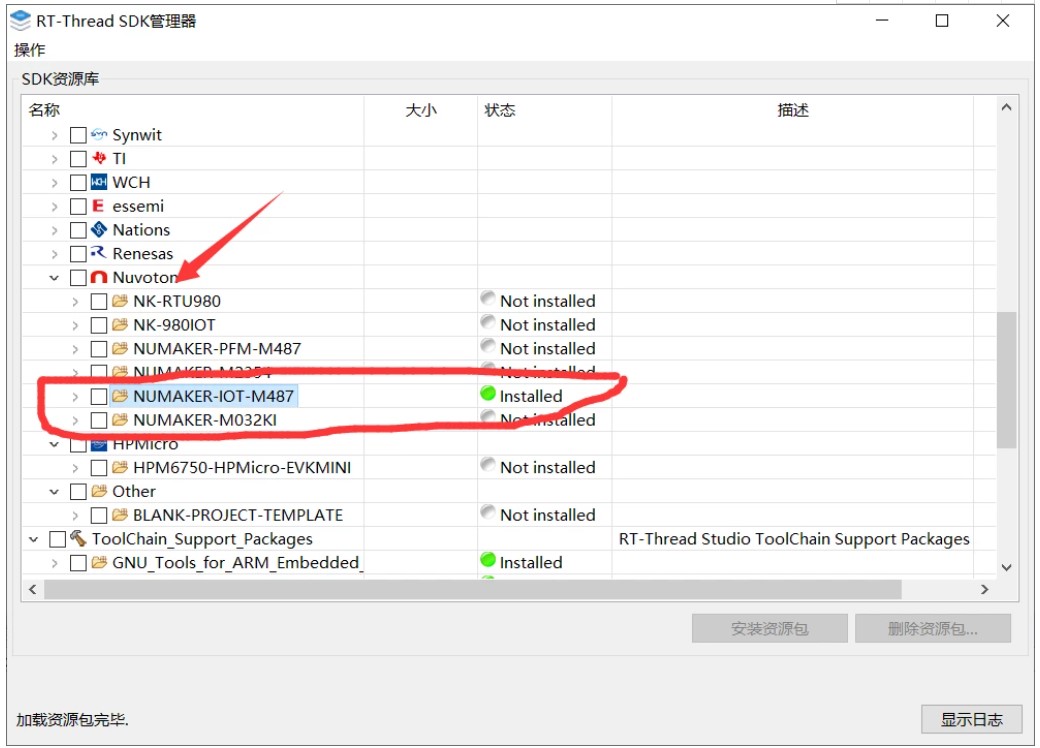1040x748 pixels.
Task: Enable the Nuvoton vendor checkbox
Action: pos(78,278)
